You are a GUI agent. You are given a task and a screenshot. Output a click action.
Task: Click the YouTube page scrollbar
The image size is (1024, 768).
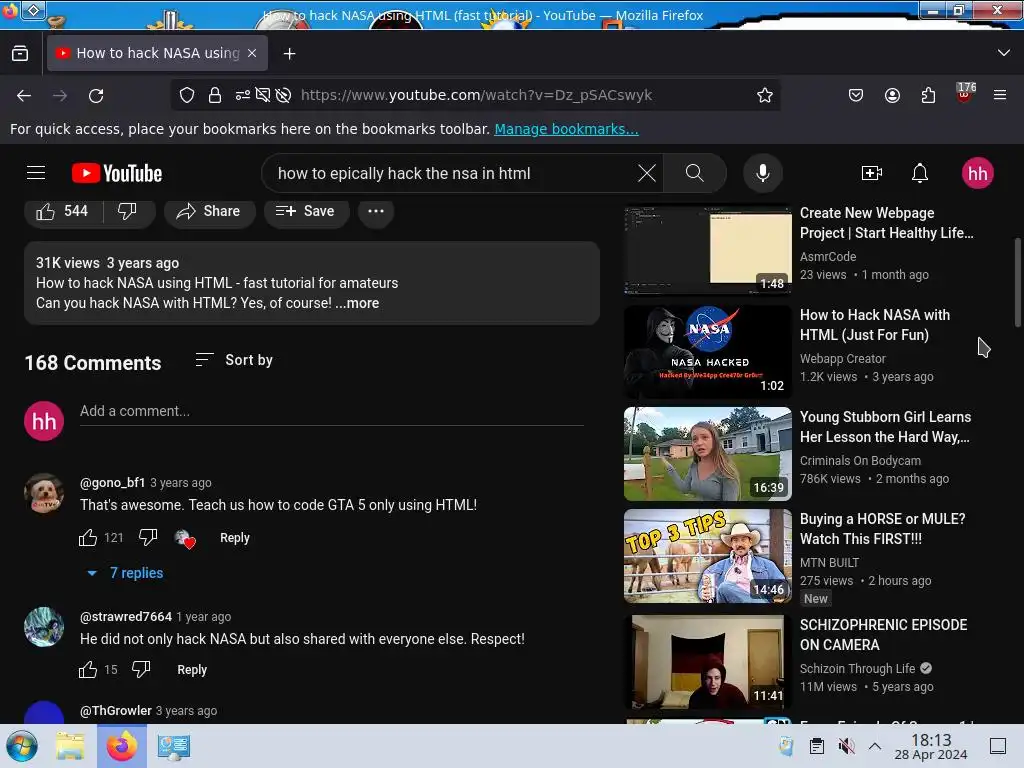[x=1017, y=283]
